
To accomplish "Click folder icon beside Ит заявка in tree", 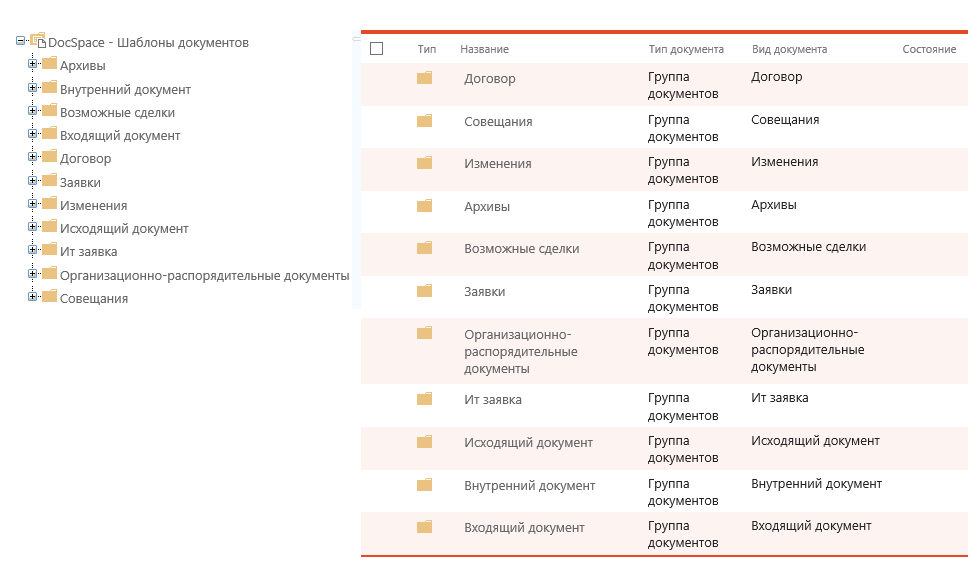I will coord(49,249).
